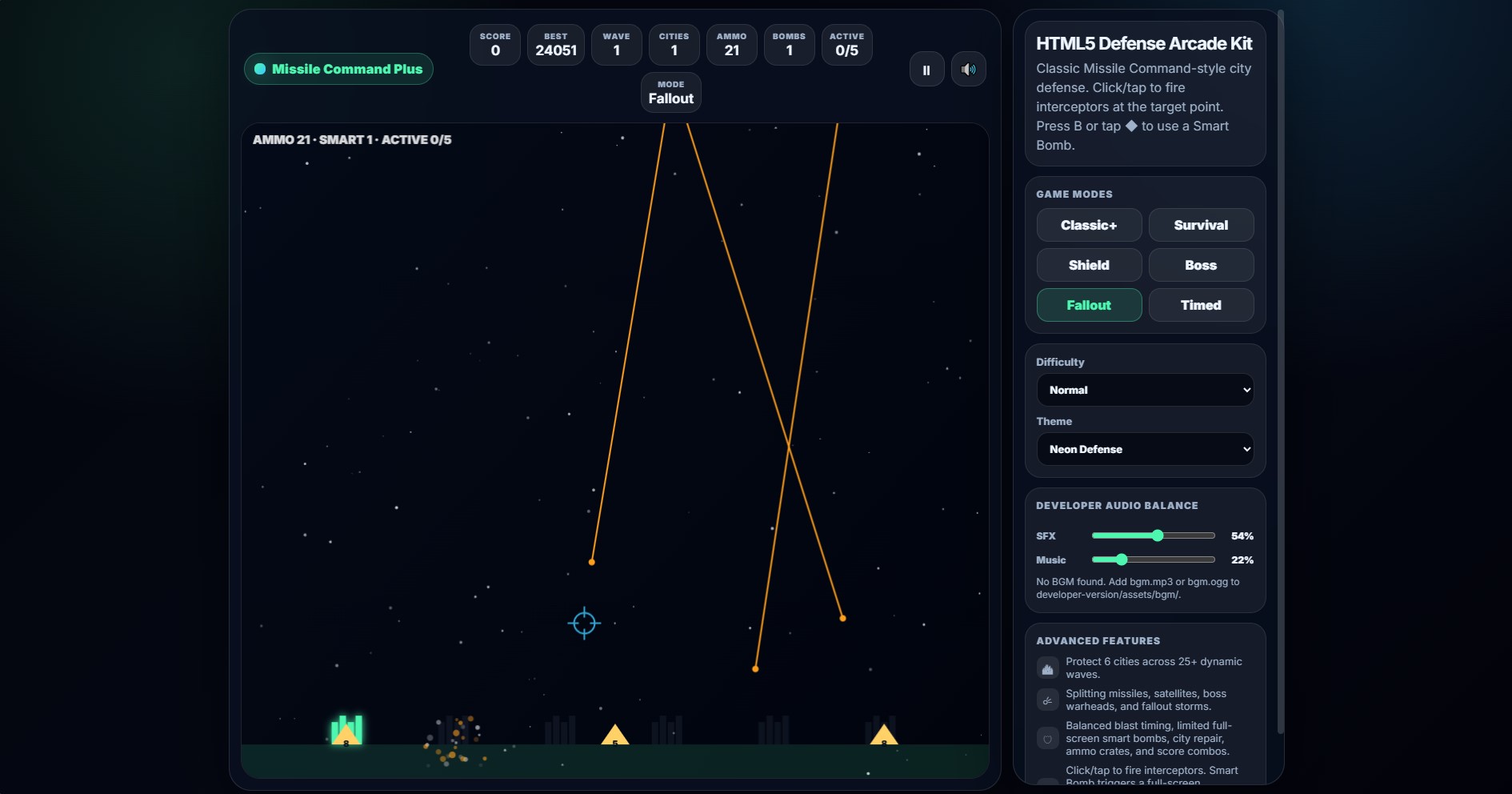Click the 'AMMO 21 · SMART 1 · ACTIVE 0/5' overlay text
Screen dimensions: 1512x794
click(352, 139)
